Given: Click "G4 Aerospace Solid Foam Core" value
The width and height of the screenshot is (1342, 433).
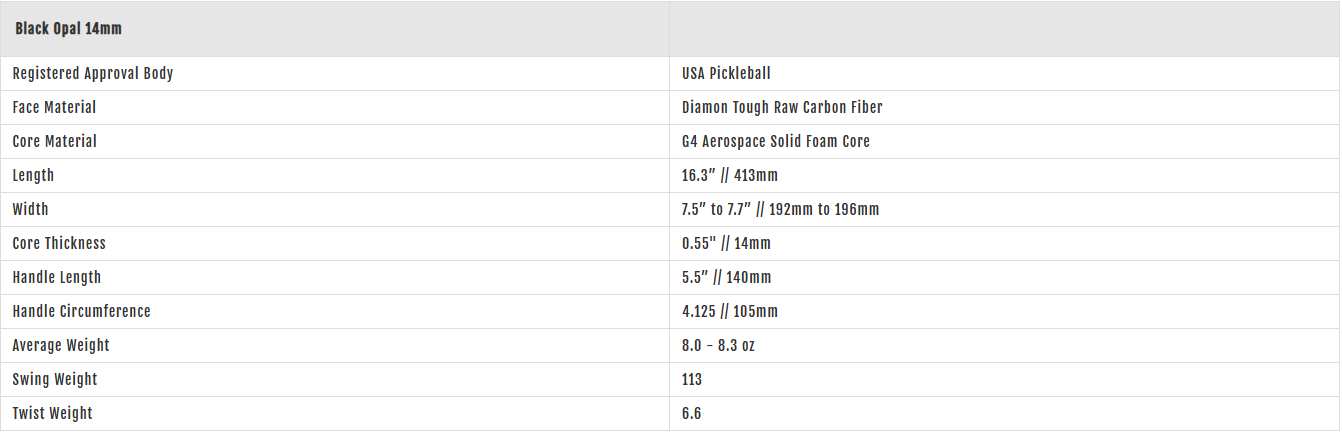Looking at the screenshot, I should click(x=776, y=141).
